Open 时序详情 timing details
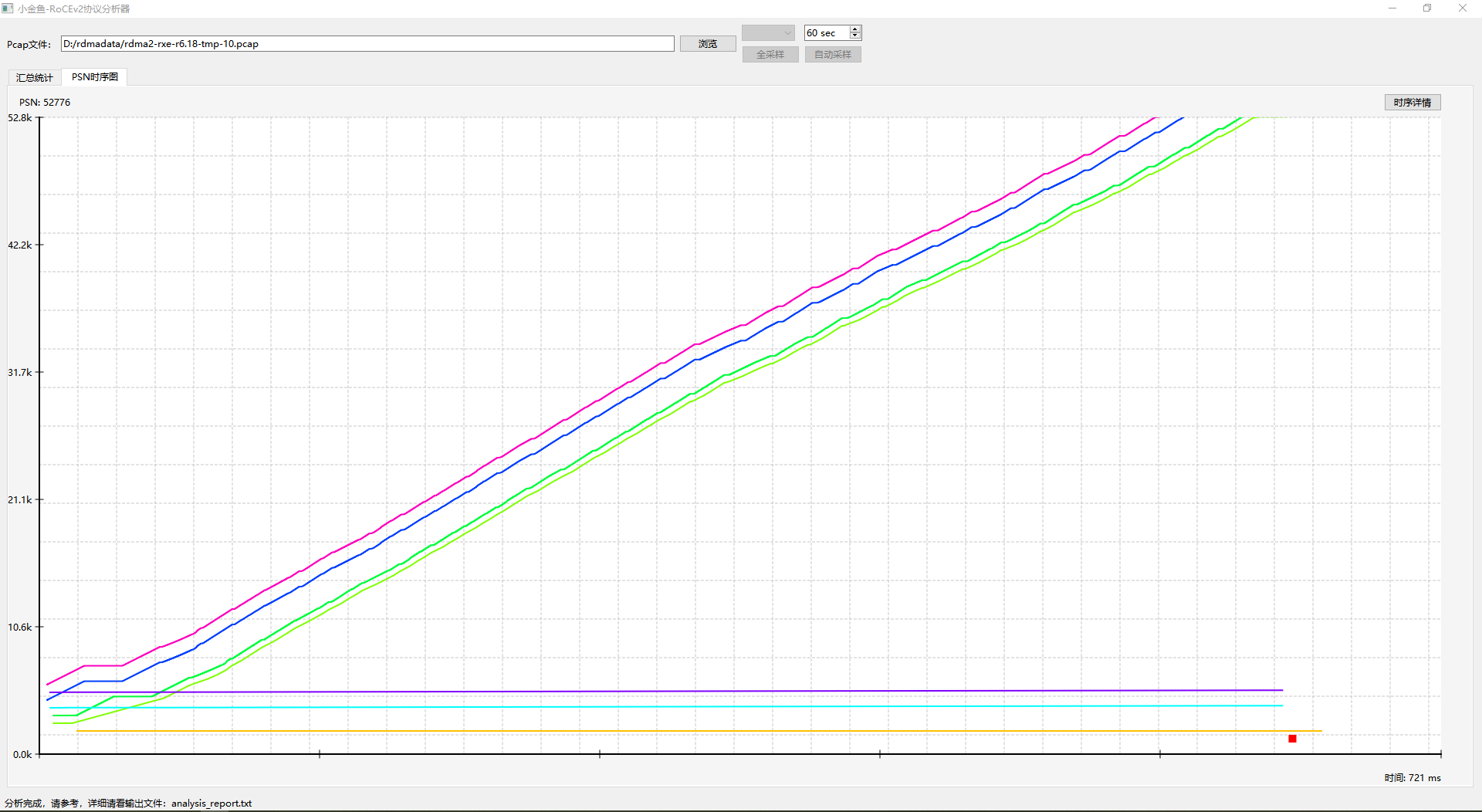Screen dimensions: 1482x812 tap(1412, 103)
